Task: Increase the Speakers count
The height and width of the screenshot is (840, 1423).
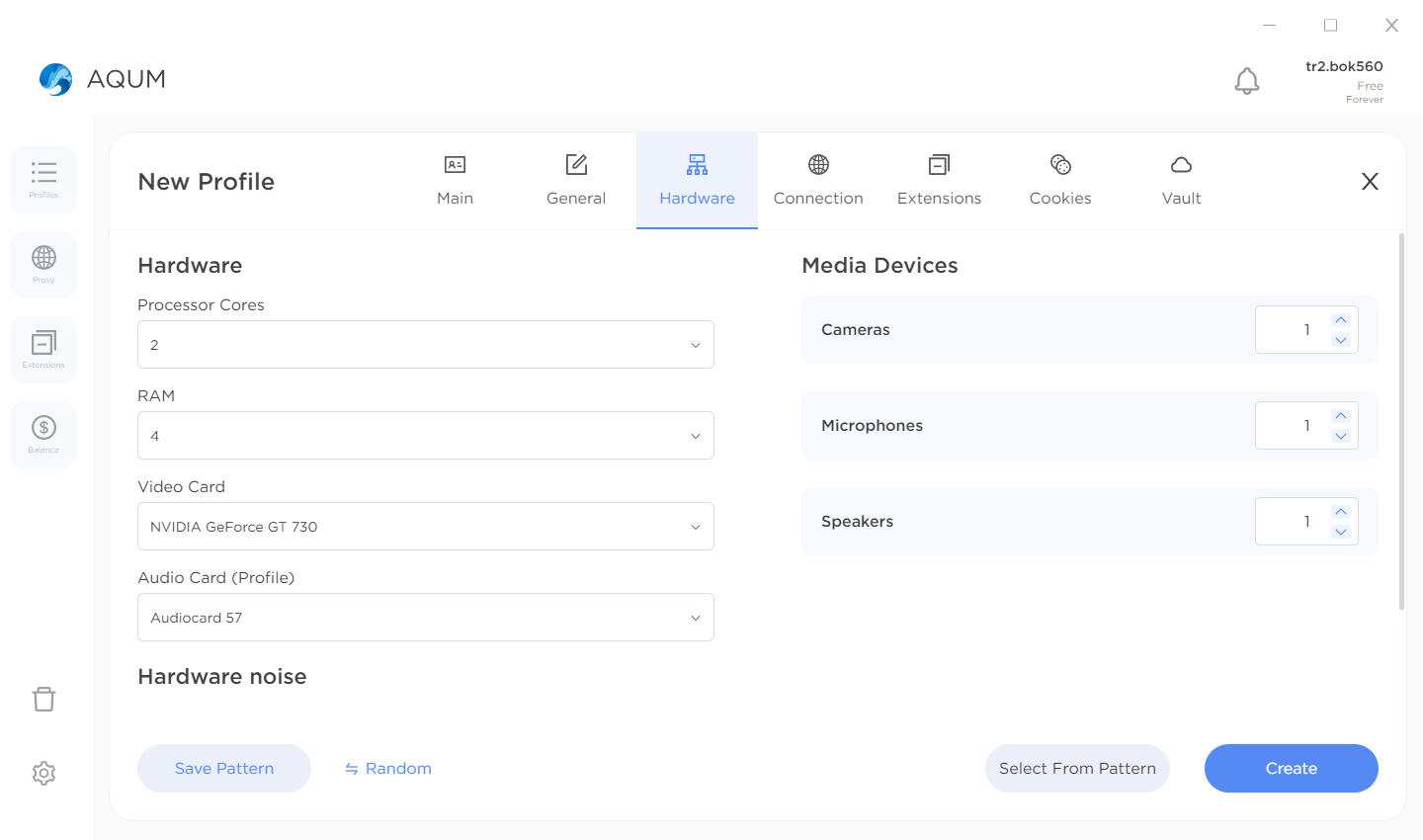Action: [x=1340, y=512]
